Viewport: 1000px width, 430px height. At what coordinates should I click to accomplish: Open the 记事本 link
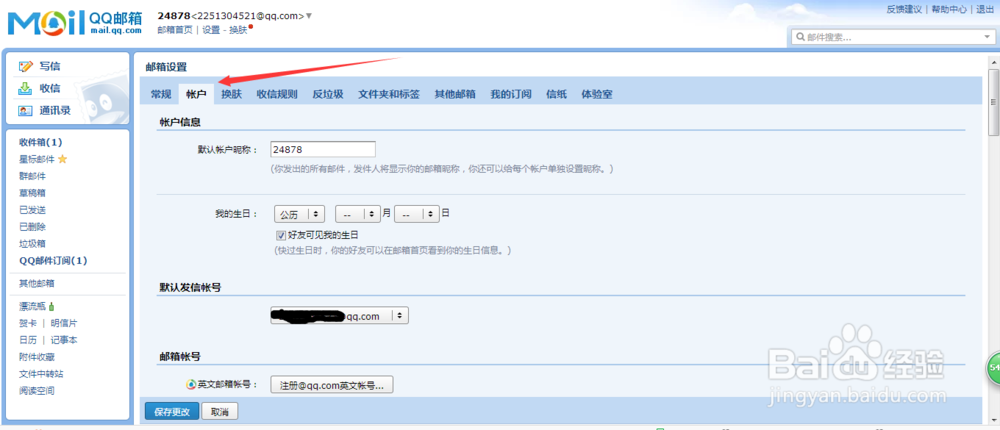tap(64, 340)
